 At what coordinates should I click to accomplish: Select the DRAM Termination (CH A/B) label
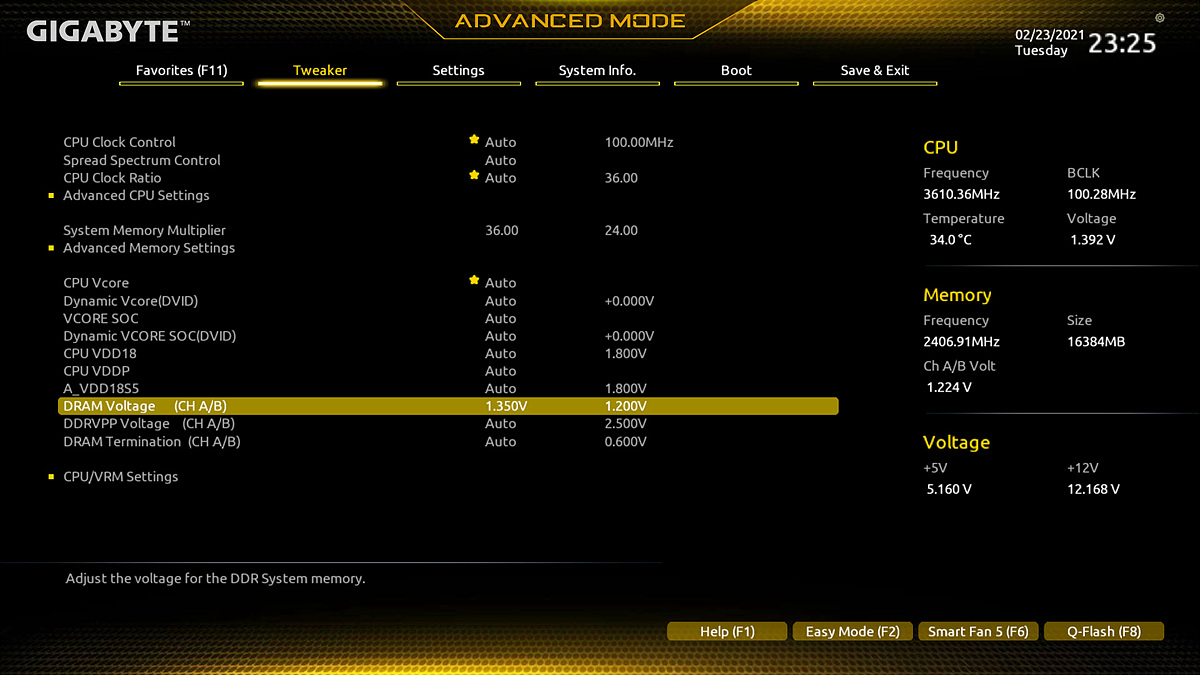click(152, 442)
